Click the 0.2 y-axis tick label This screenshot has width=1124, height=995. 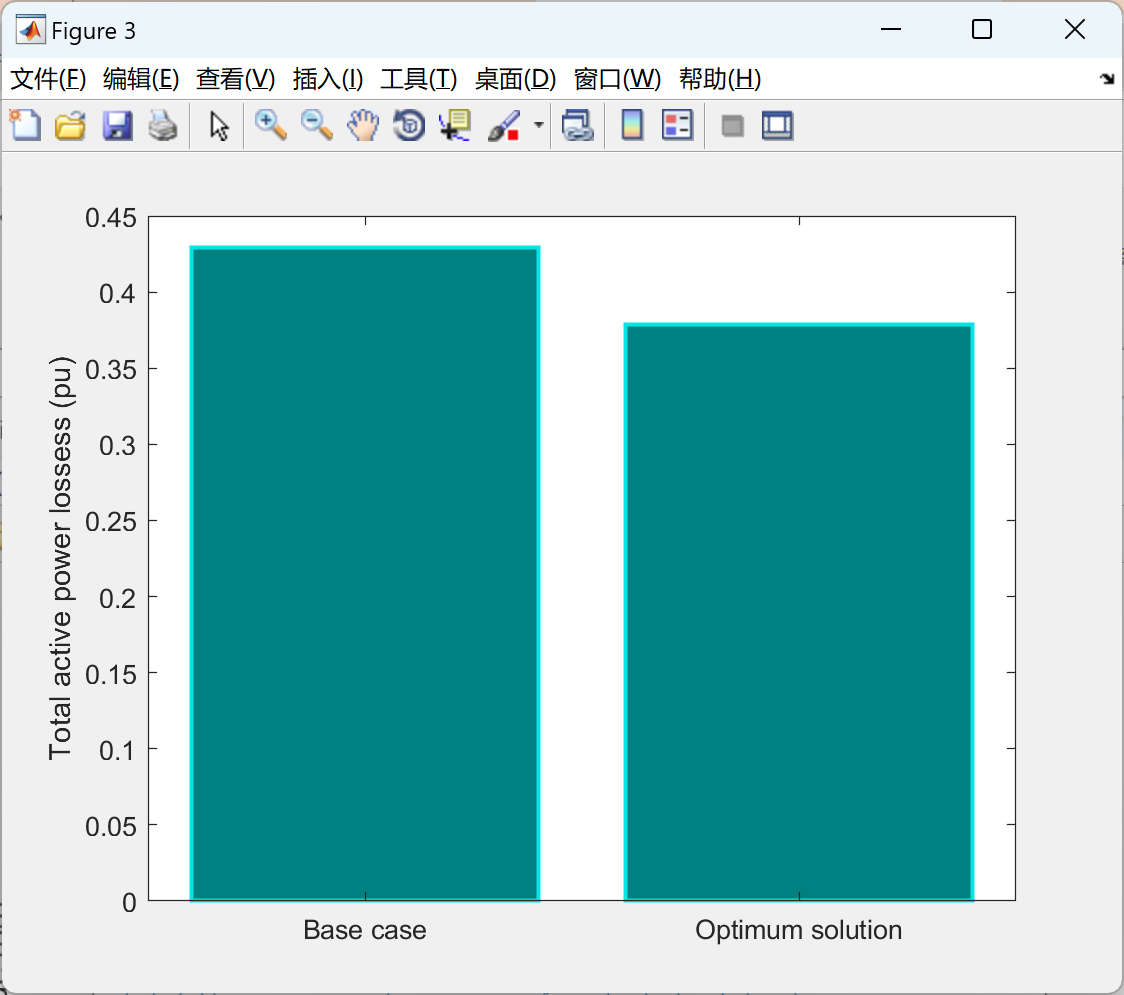tap(118, 598)
